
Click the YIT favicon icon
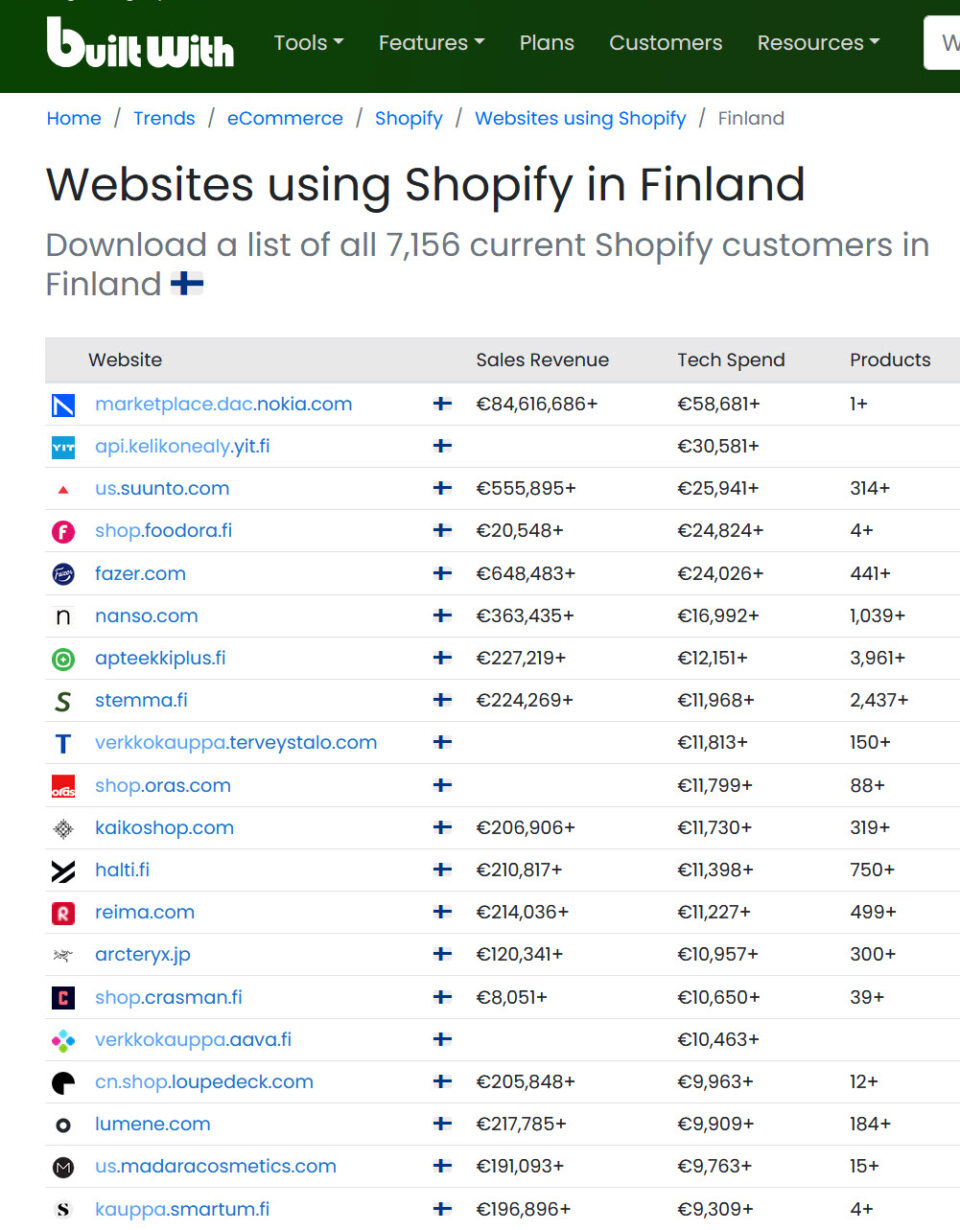pos(63,448)
